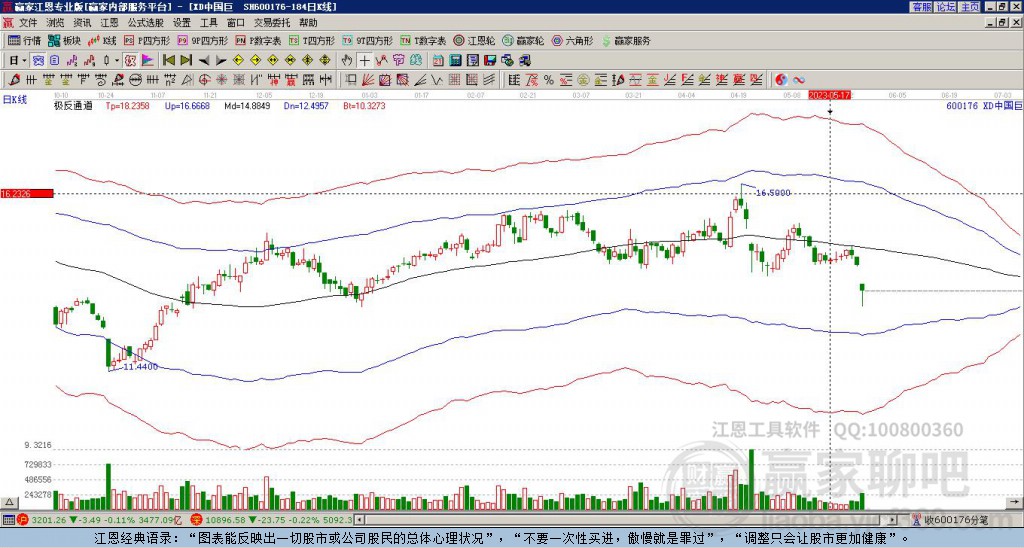The height and width of the screenshot is (548, 1024).
Task: Expand the panel with bottom-left up arrow
Action: click(x=8, y=502)
